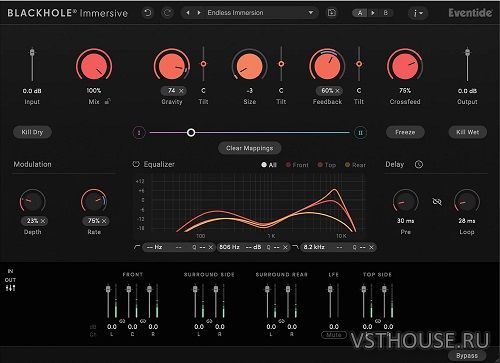Screen dimensions: 500x363
Task: Adjust the Input level fader
Action: coord(32,53)
